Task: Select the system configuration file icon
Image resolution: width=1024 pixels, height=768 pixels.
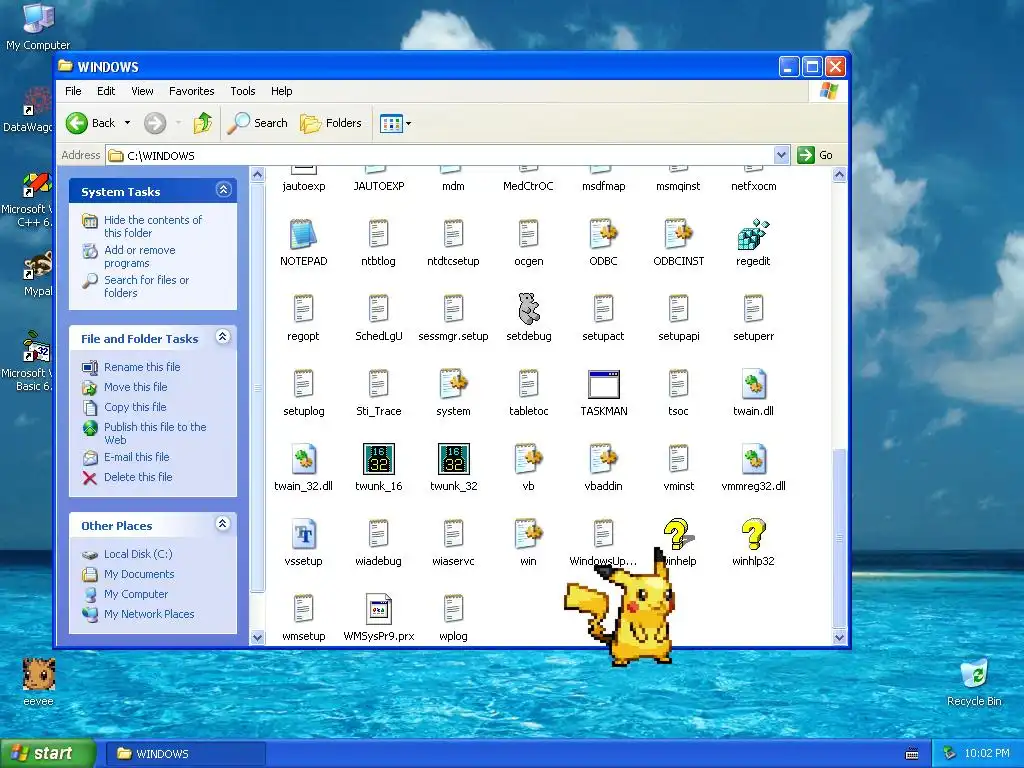Action: [x=453, y=384]
